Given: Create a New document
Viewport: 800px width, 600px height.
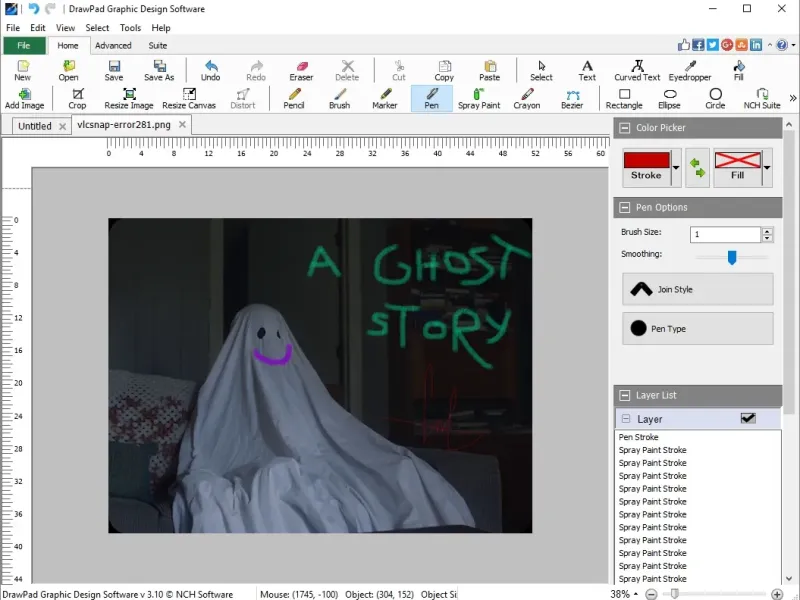Looking at the screenshot, I should tap(22, 70).
